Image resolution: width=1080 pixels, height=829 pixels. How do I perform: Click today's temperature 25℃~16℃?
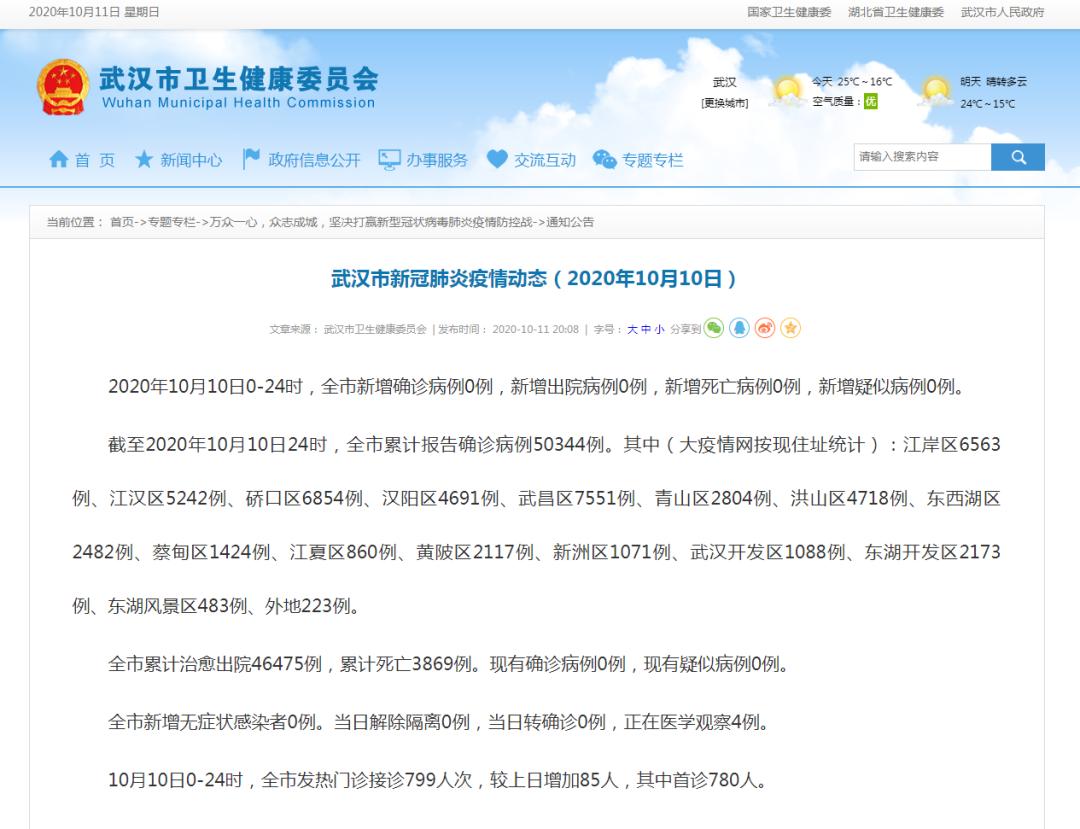tap(864, 81)
